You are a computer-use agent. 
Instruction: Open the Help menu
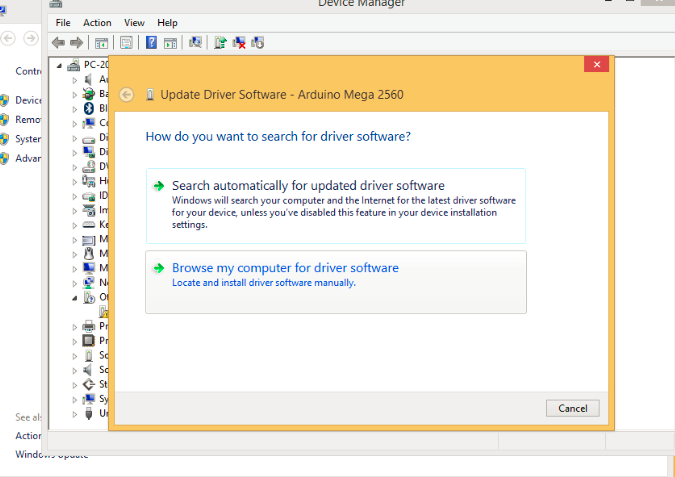coord(167,23)
